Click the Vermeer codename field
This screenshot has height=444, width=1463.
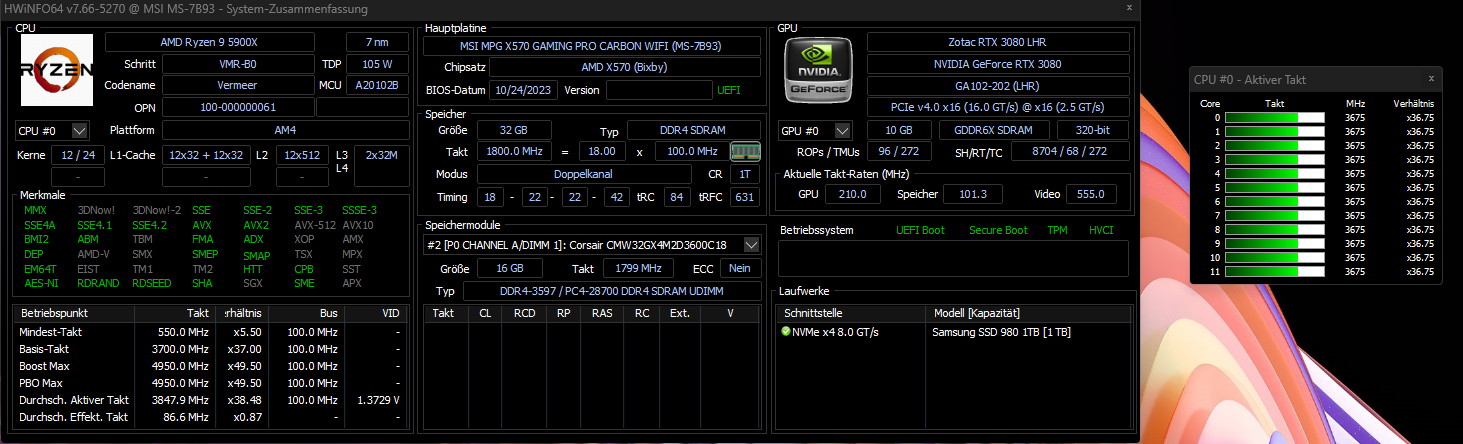pos(238,85)
